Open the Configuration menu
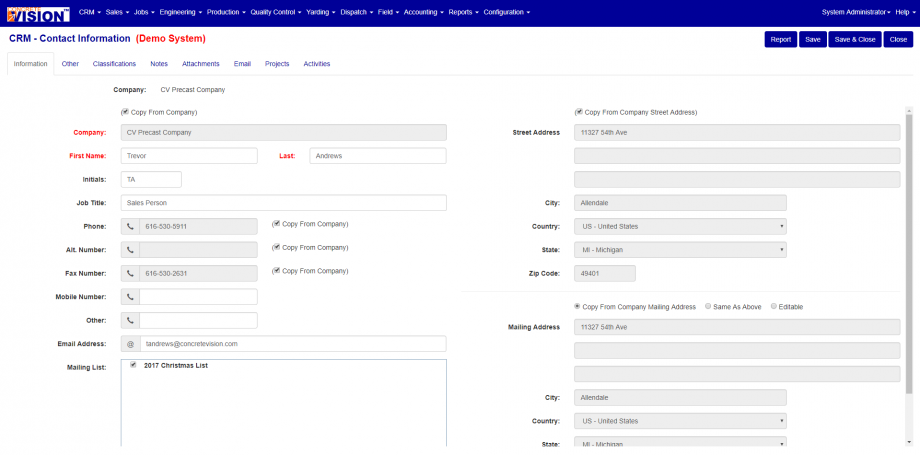 click(507, 12)
